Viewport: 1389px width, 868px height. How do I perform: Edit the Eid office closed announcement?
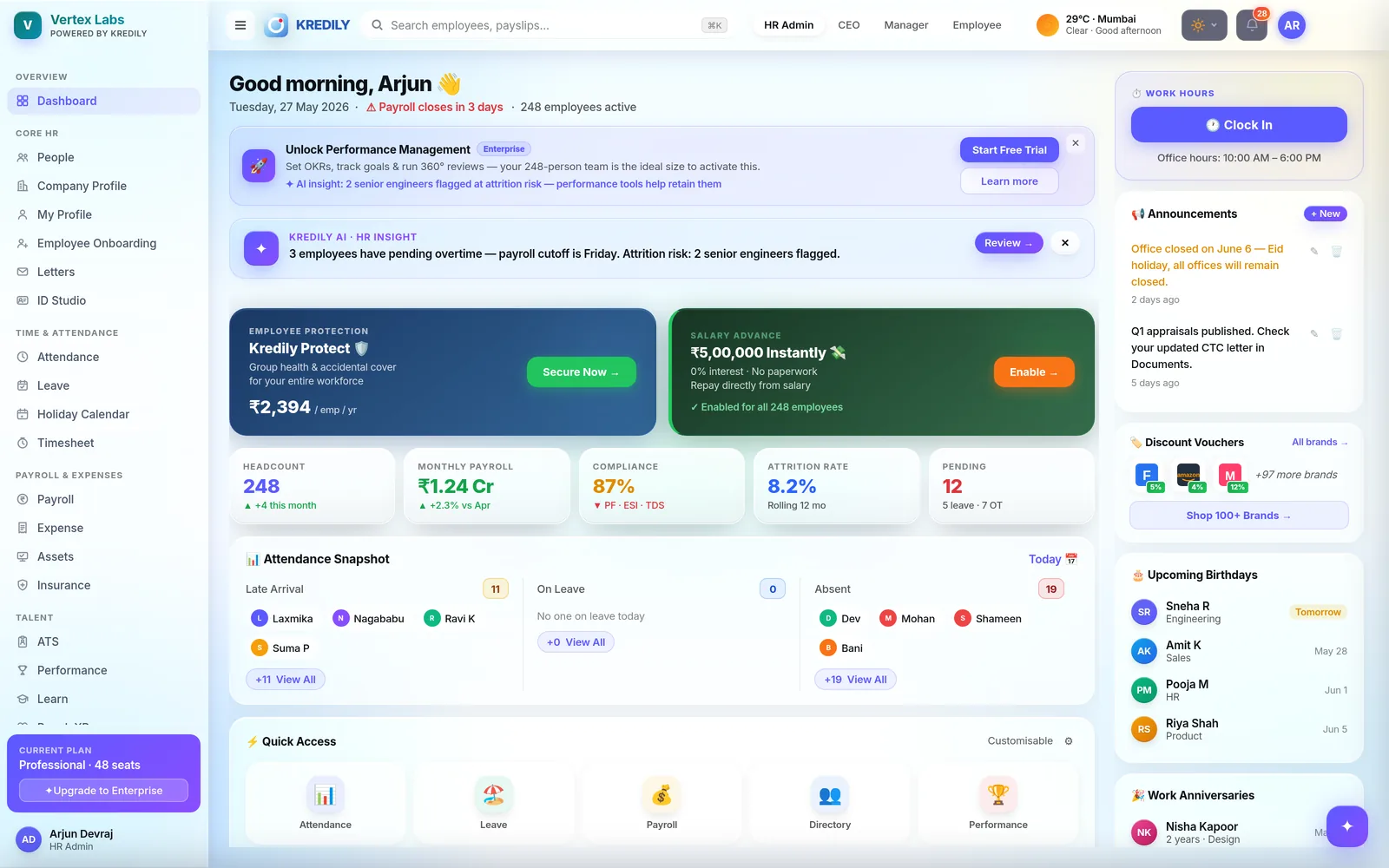point(1314,251)
